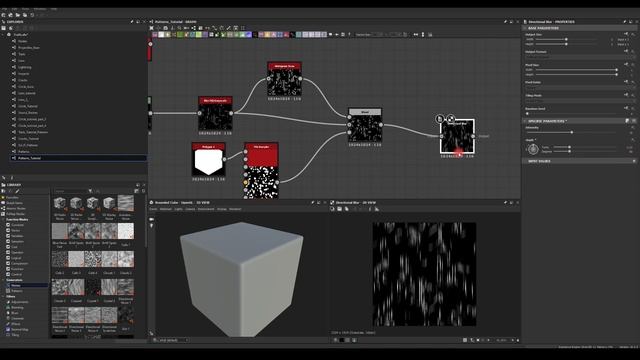Click the Library search filter icon

90,191
